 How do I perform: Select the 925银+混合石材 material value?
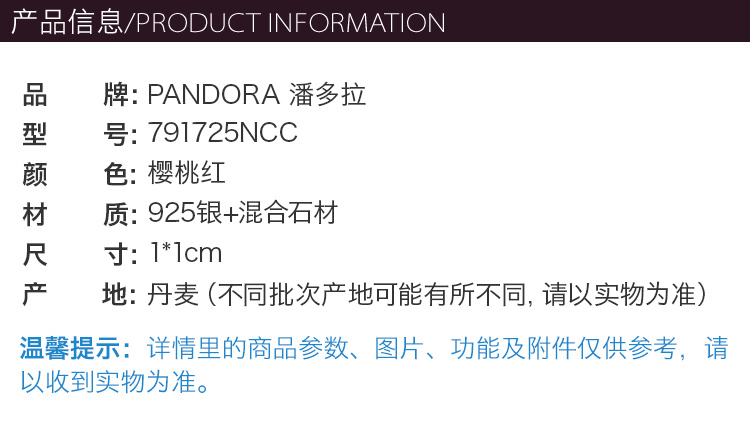(242, 213)
